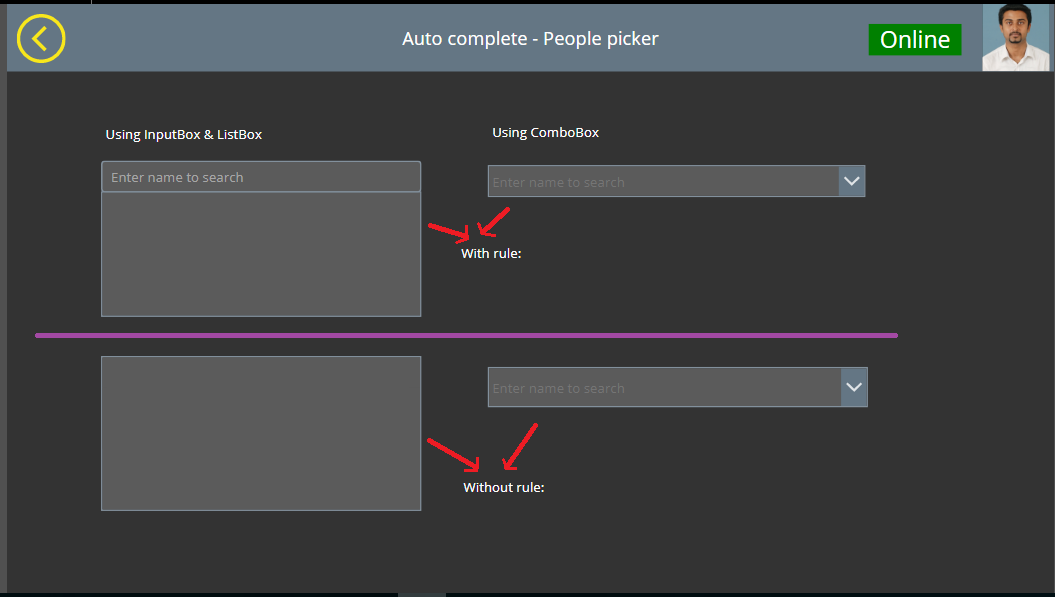
Task: Click the yellow back arrow icon
Action: coord(41,39)
